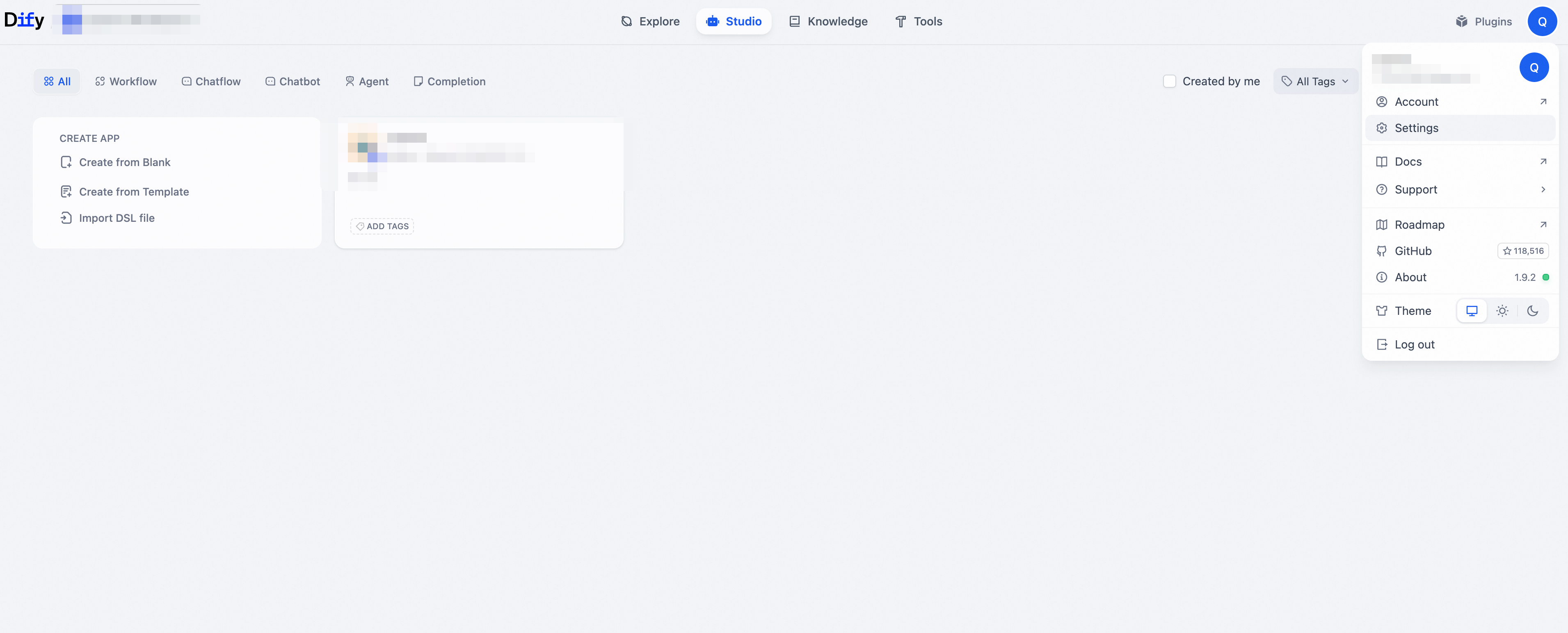Open the Explore compass tab
Viewport: 1568px width, 633px height.
[650, 21]
